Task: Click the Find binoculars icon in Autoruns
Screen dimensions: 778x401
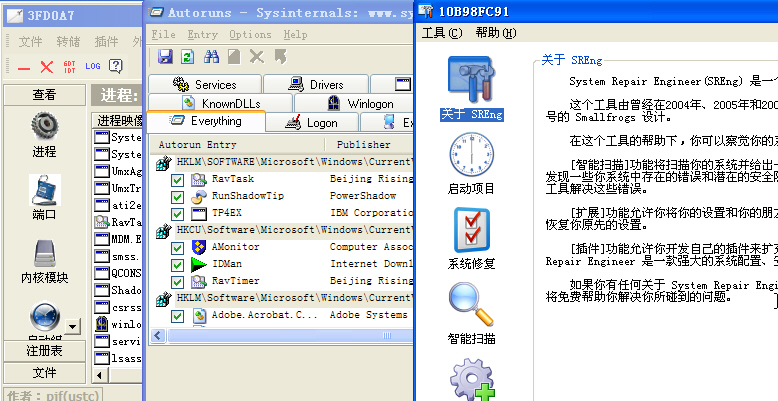Action: (x=211, y=56)
